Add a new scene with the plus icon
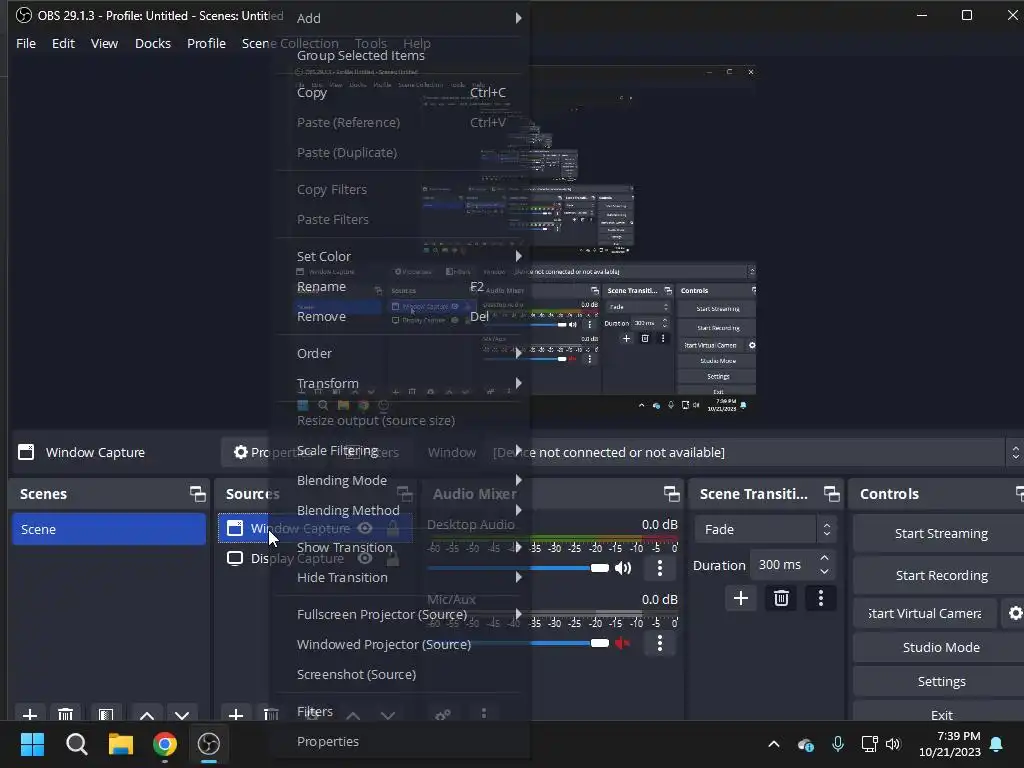1024x768 pixels. click(30, 714)
